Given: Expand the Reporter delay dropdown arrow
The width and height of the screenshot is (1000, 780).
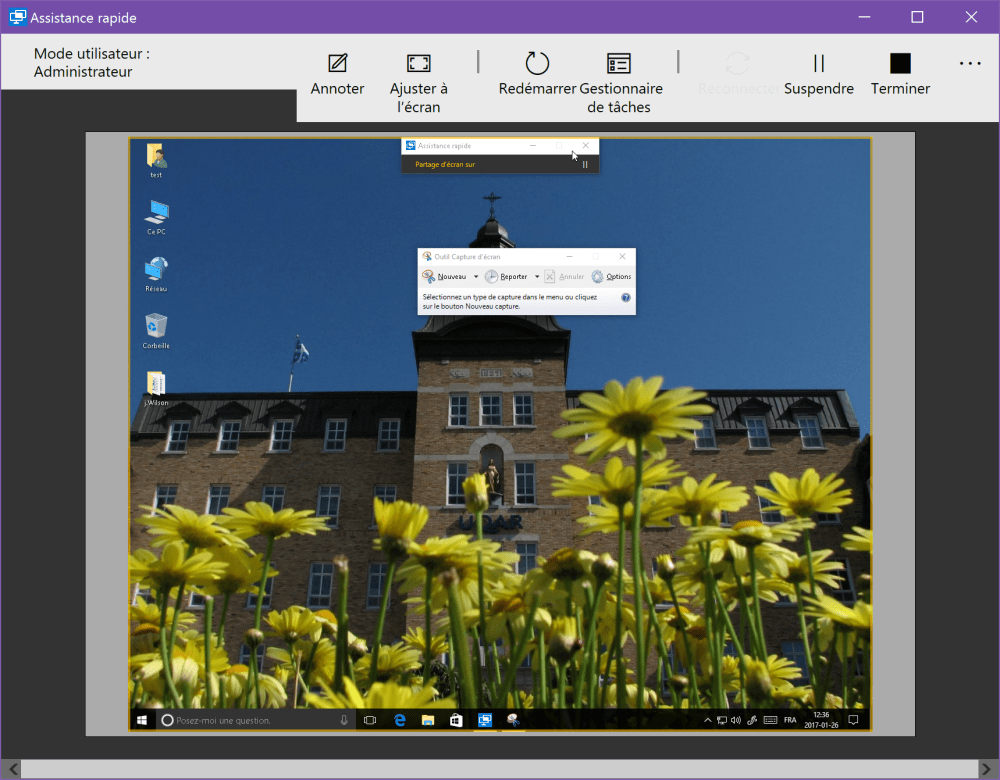Looking at the screenshot, I should pyautogui.click(x=537, y=277).
